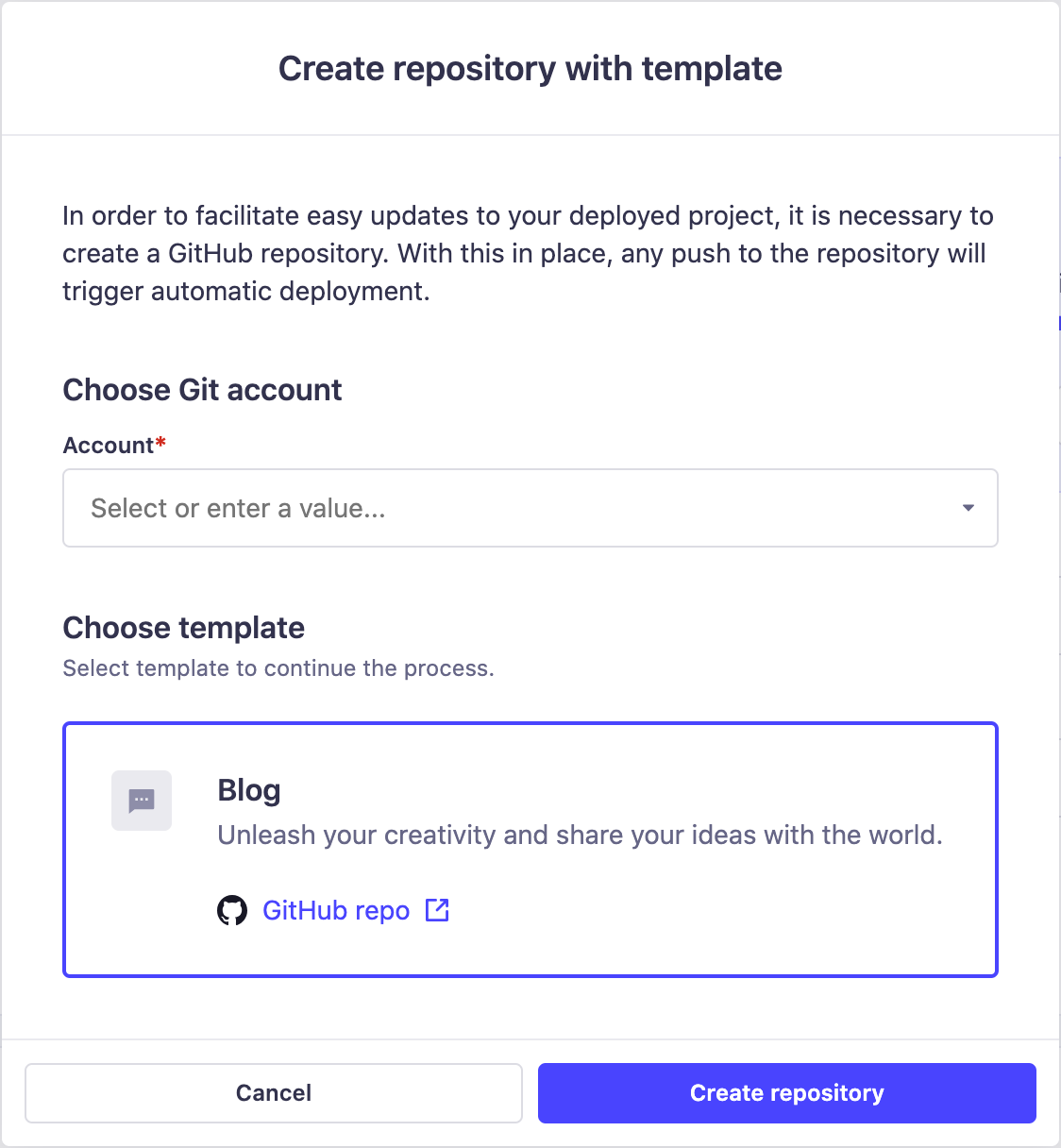Click the GitHub logo next to GitHub repo
Viewport: 1061px width, 1148px height.
(231, 909)
